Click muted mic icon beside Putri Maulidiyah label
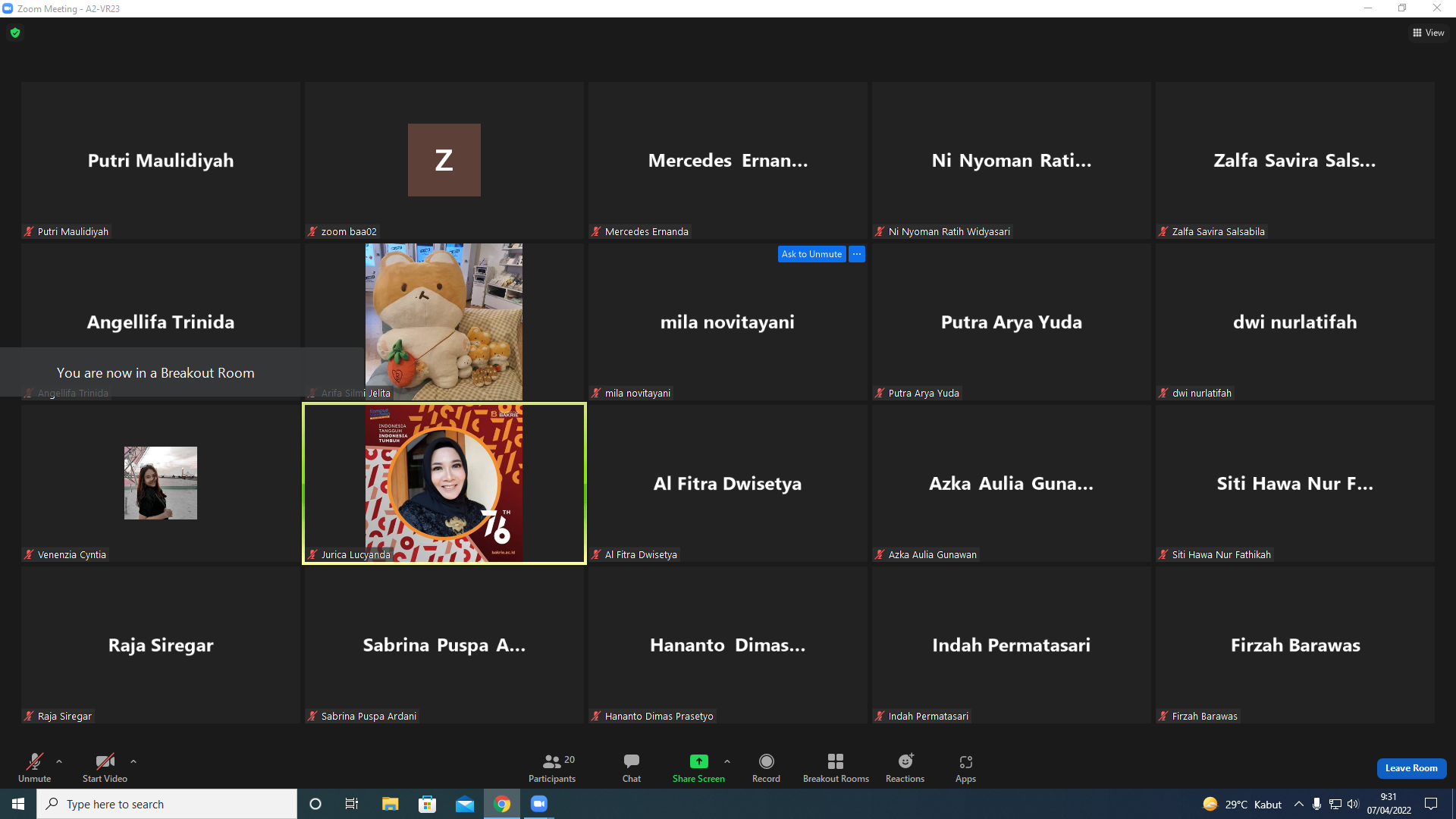Image resolution: width=1456 pixels, height=819 pixels. [29, 232]
